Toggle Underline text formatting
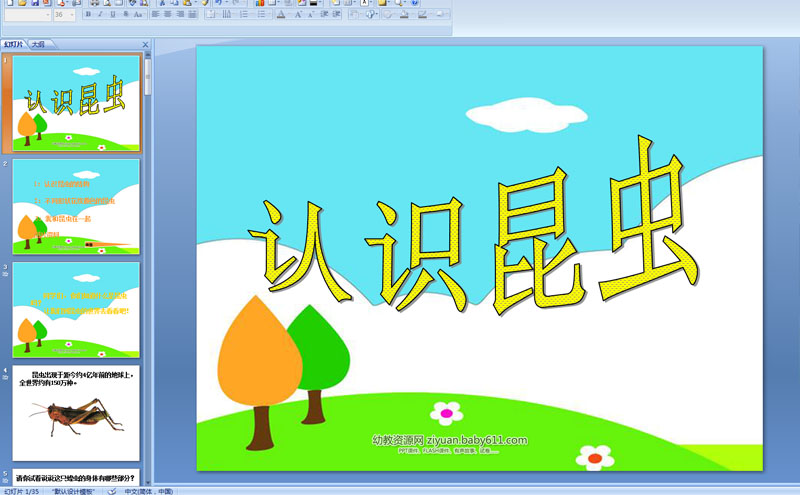The height and width of the screenshot is (495, 800). 113,15
